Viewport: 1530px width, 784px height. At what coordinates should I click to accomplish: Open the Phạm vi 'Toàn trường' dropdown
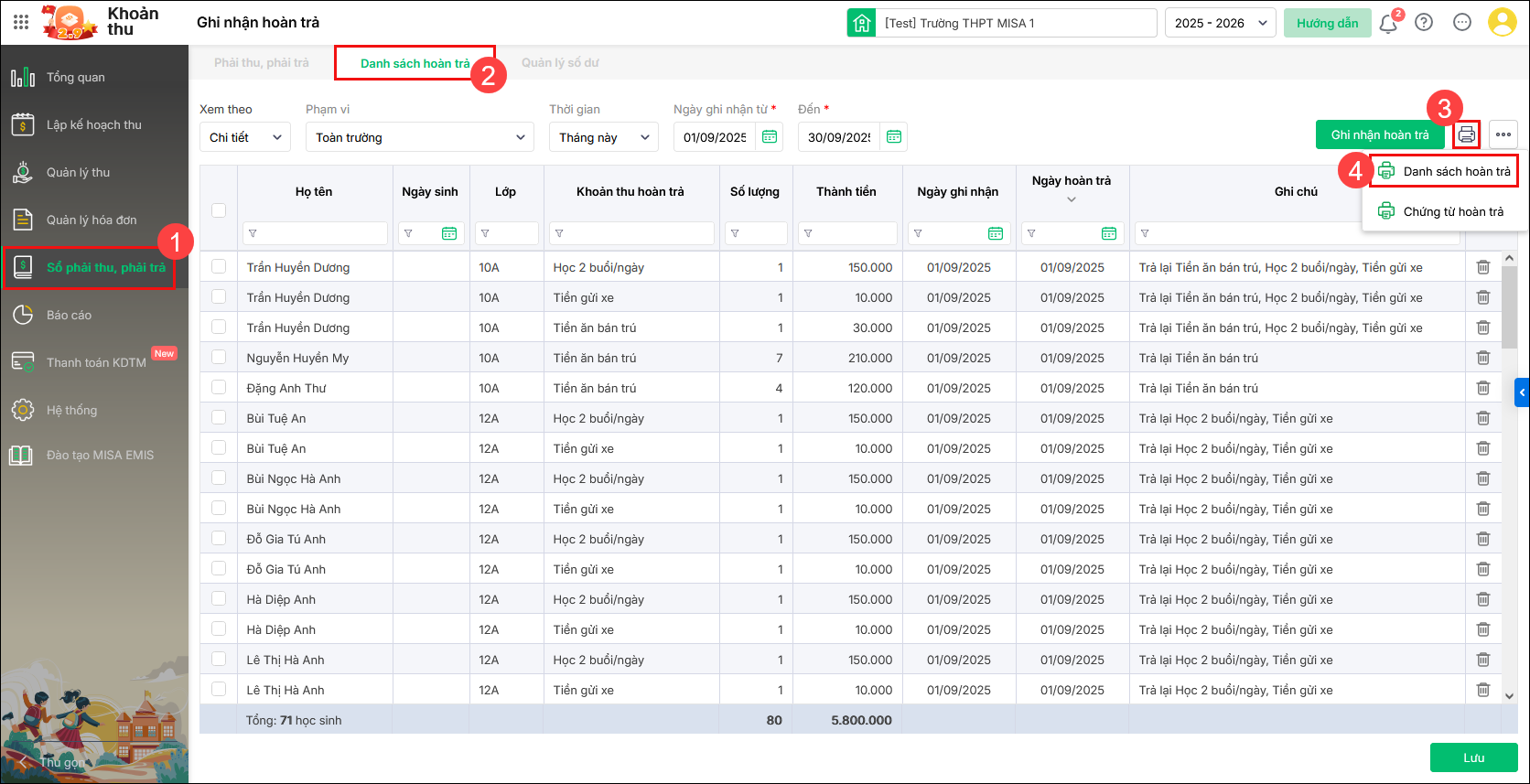coord(420,137)
